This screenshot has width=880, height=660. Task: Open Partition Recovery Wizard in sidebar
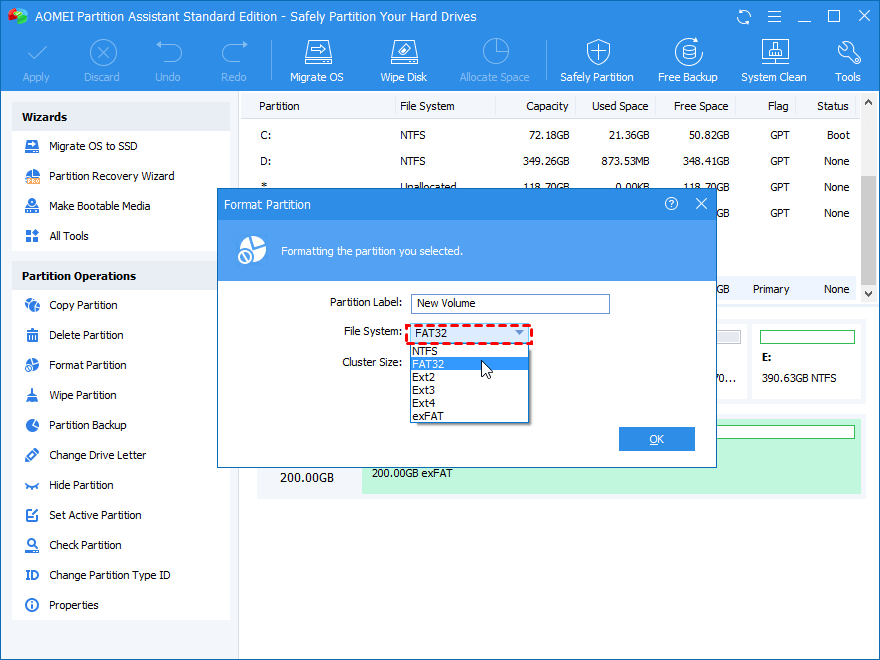[x=111, y=176]
